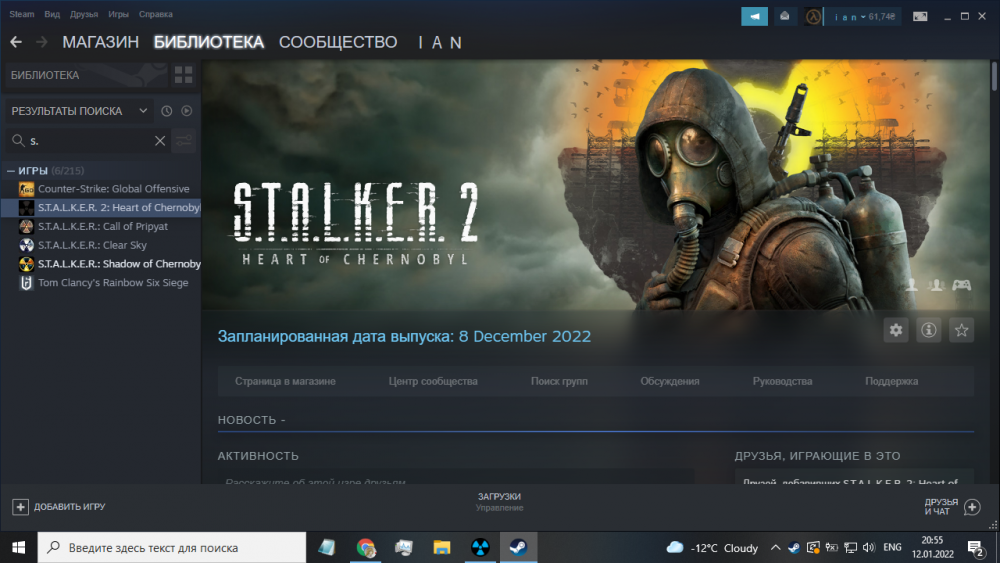Select Counter-Strike: Global Offensive
The height and width of the screenshot is (563, 1000).
coord(114,189)
